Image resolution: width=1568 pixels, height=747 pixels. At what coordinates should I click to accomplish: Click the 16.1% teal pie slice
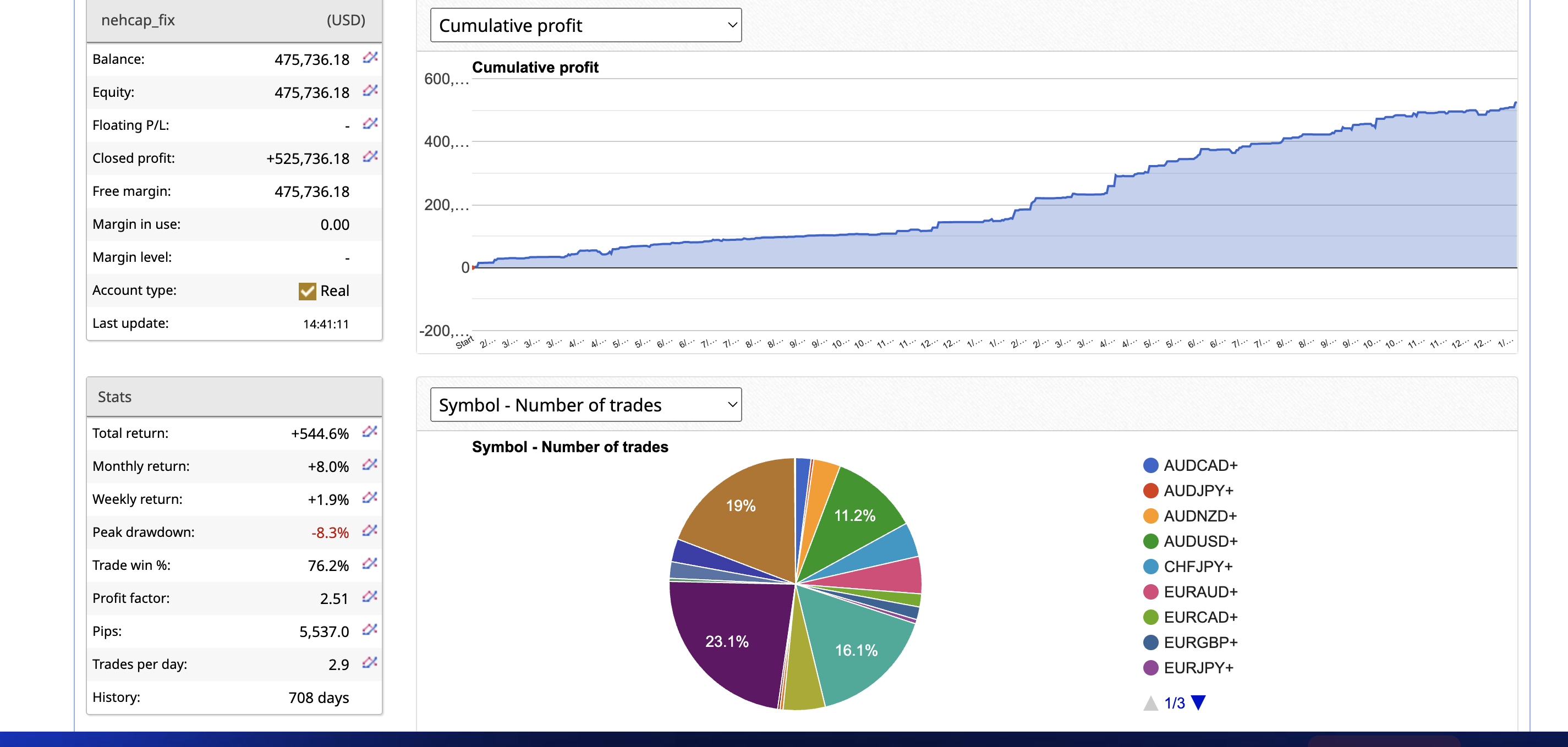(856, 650)
